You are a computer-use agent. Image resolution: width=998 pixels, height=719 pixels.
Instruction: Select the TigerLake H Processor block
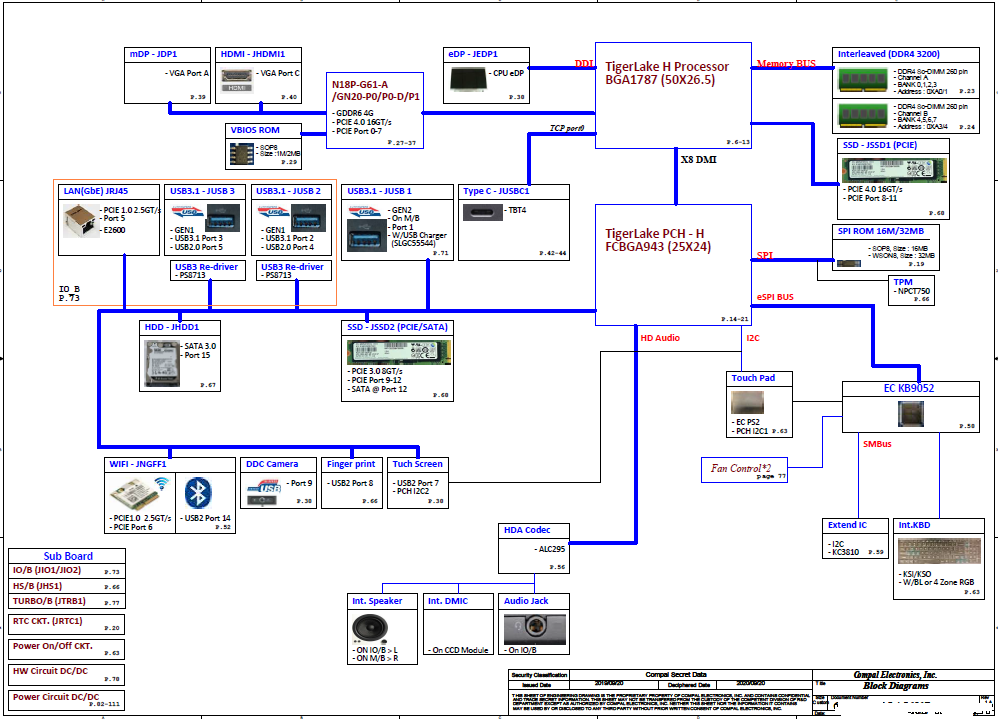point(673,95)
